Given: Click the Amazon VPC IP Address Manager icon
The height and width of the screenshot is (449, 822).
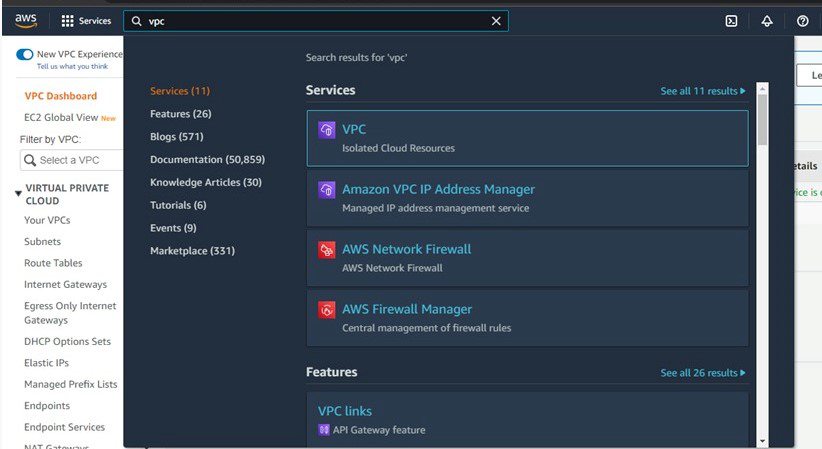Looking at the screenshot, I should pyautogui.click(x=327, y=189).
